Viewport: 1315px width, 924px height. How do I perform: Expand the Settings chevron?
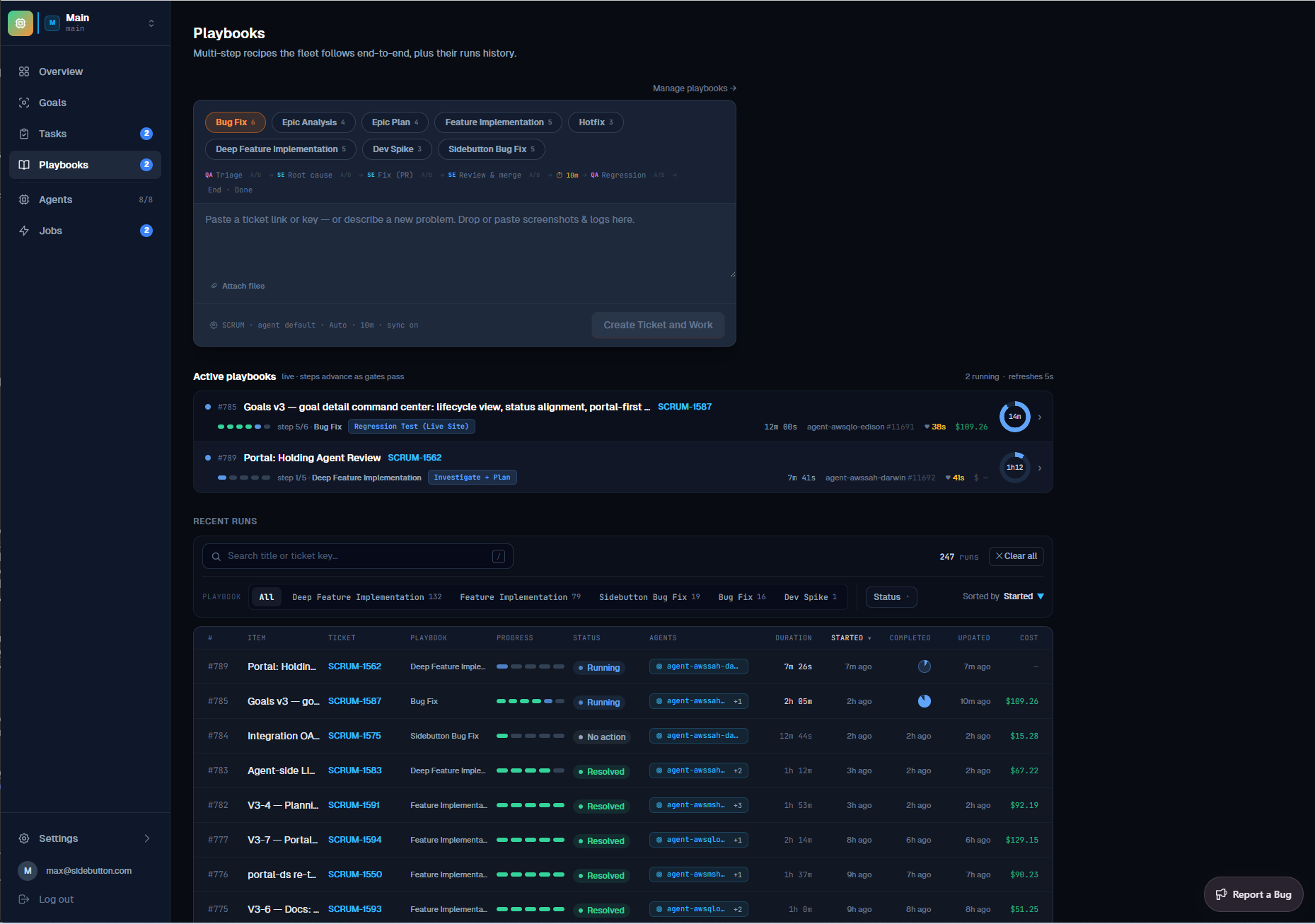tap(147, 838)
